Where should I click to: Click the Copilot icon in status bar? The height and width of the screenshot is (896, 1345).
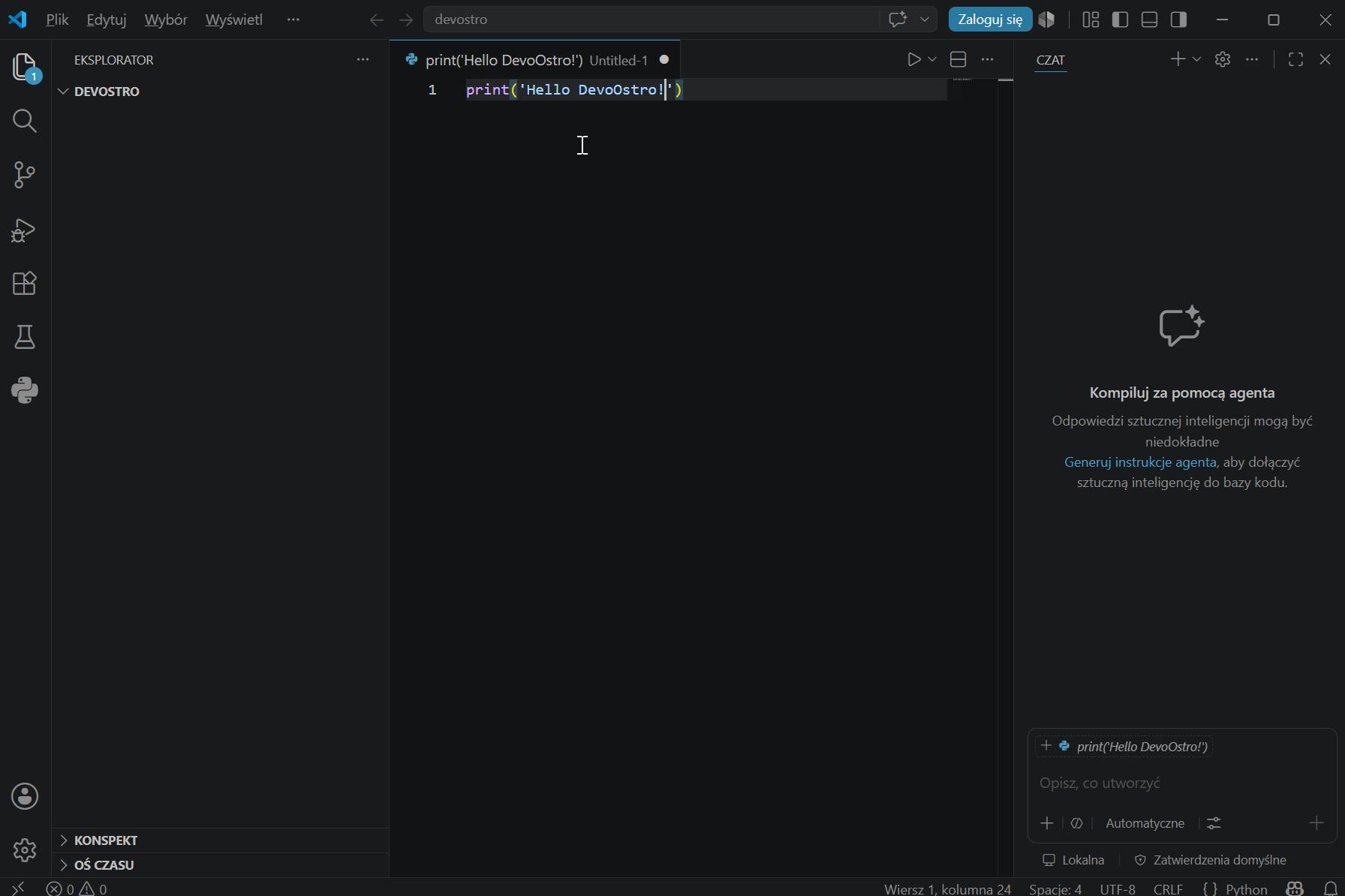tap(1295, 888)
